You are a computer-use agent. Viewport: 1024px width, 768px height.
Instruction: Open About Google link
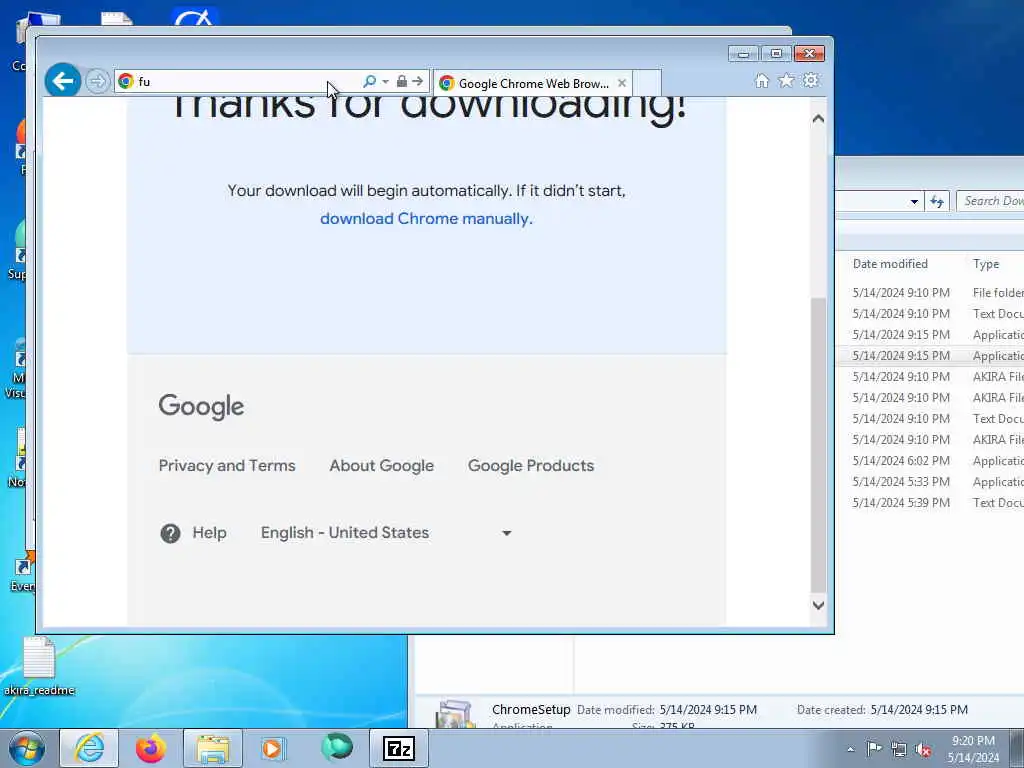[381, 466]
